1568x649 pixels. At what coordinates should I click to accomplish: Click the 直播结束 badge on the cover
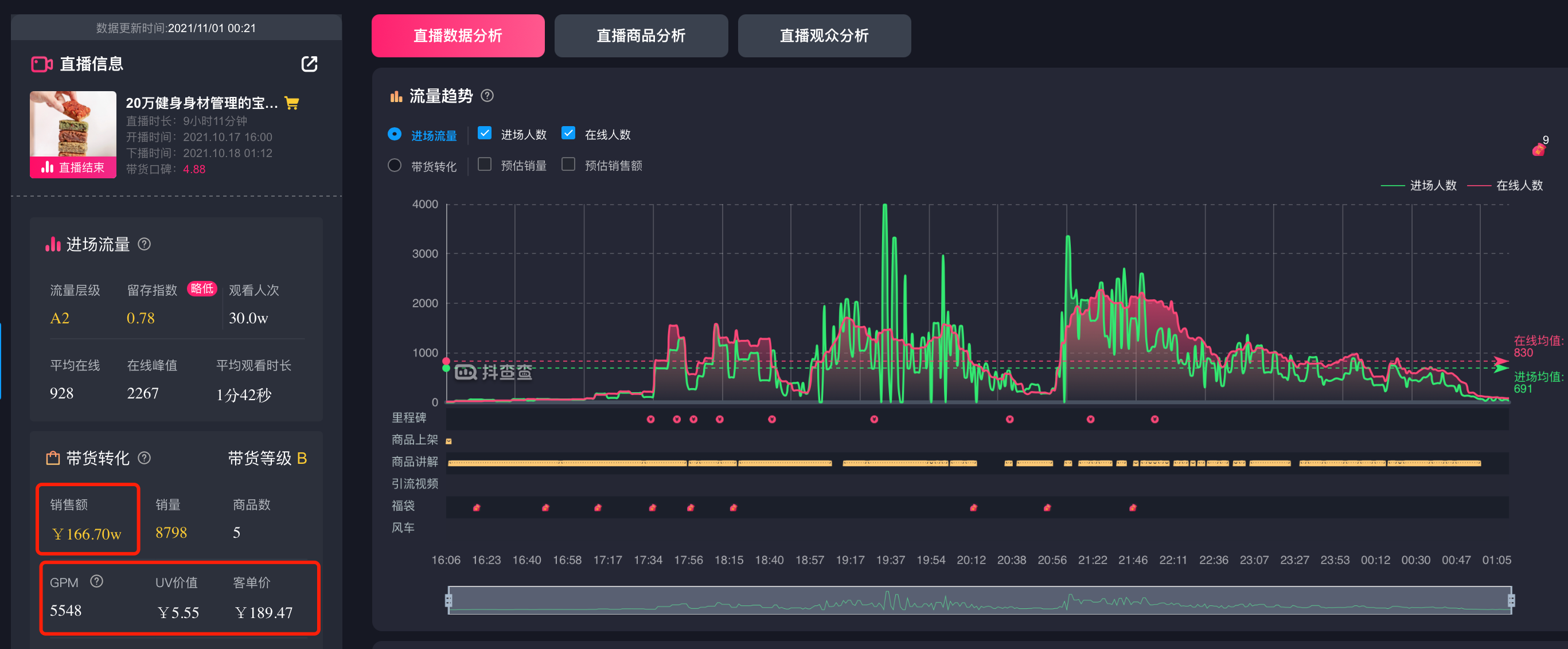(x=73, y=167)
